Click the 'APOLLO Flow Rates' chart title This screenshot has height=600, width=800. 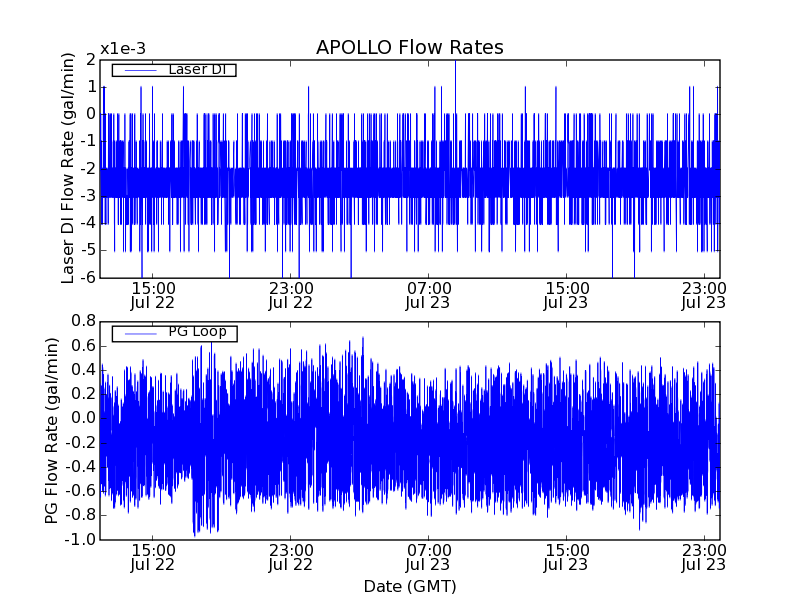pos(410,47)
